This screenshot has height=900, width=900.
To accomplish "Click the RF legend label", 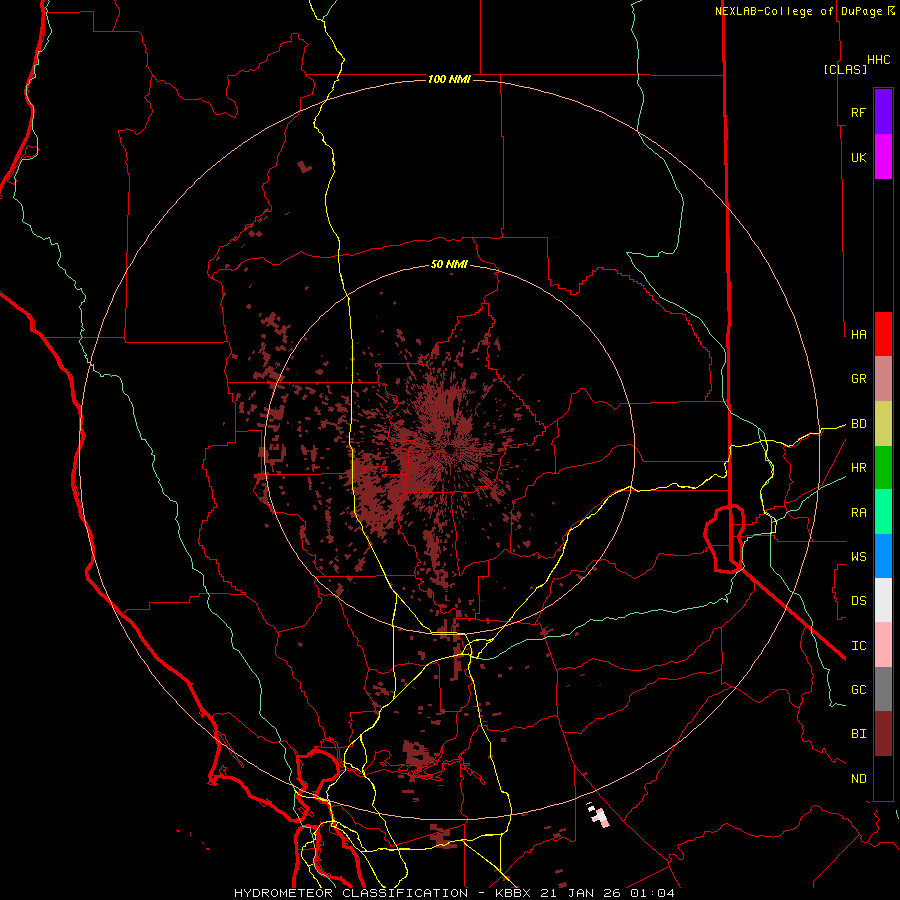I will coord(859,112).
